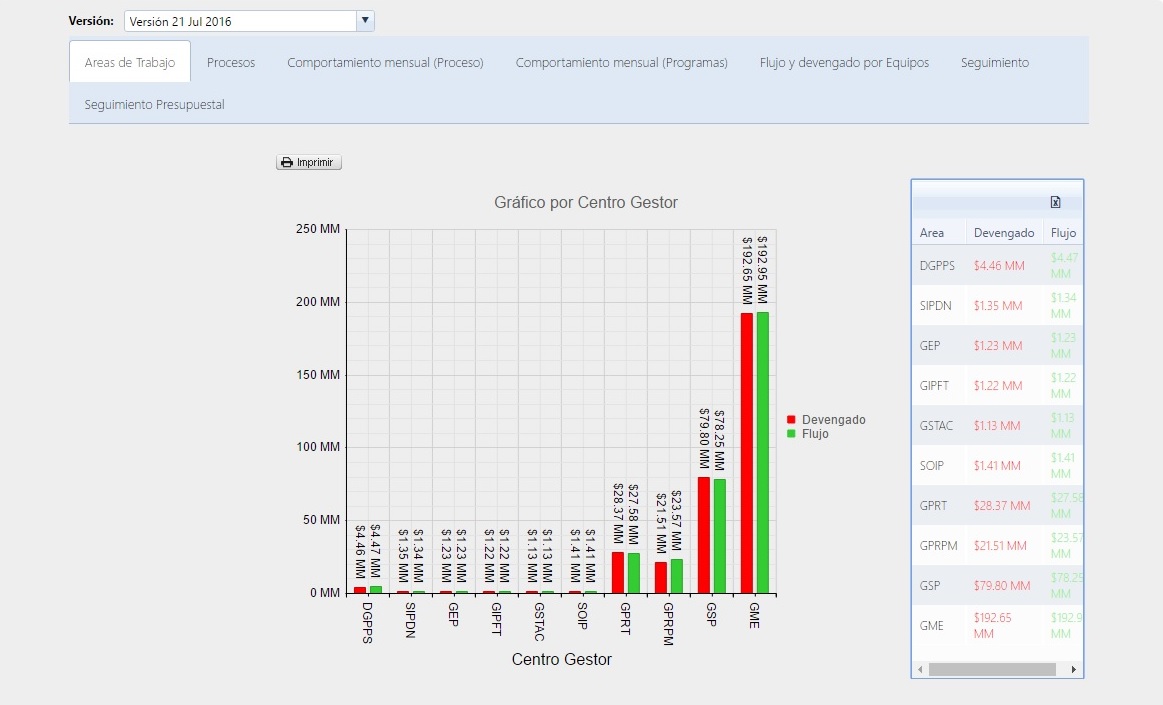Viewport: 1163px width, 705px height.
Task: Toggle the red Devengado legend marker
Action: (x=791, y=420)
